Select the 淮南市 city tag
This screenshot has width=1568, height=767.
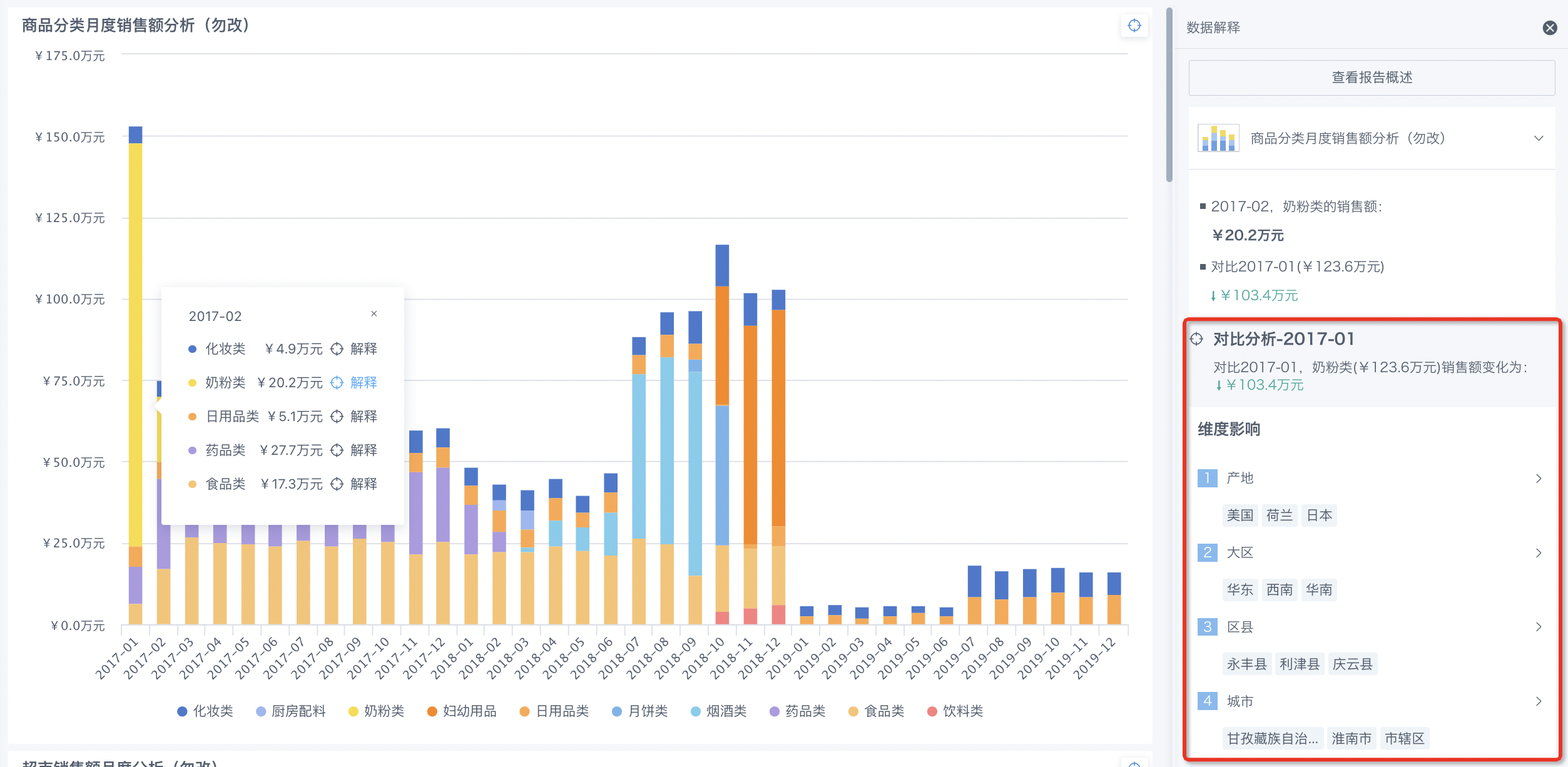click(x=1352, y=739)
